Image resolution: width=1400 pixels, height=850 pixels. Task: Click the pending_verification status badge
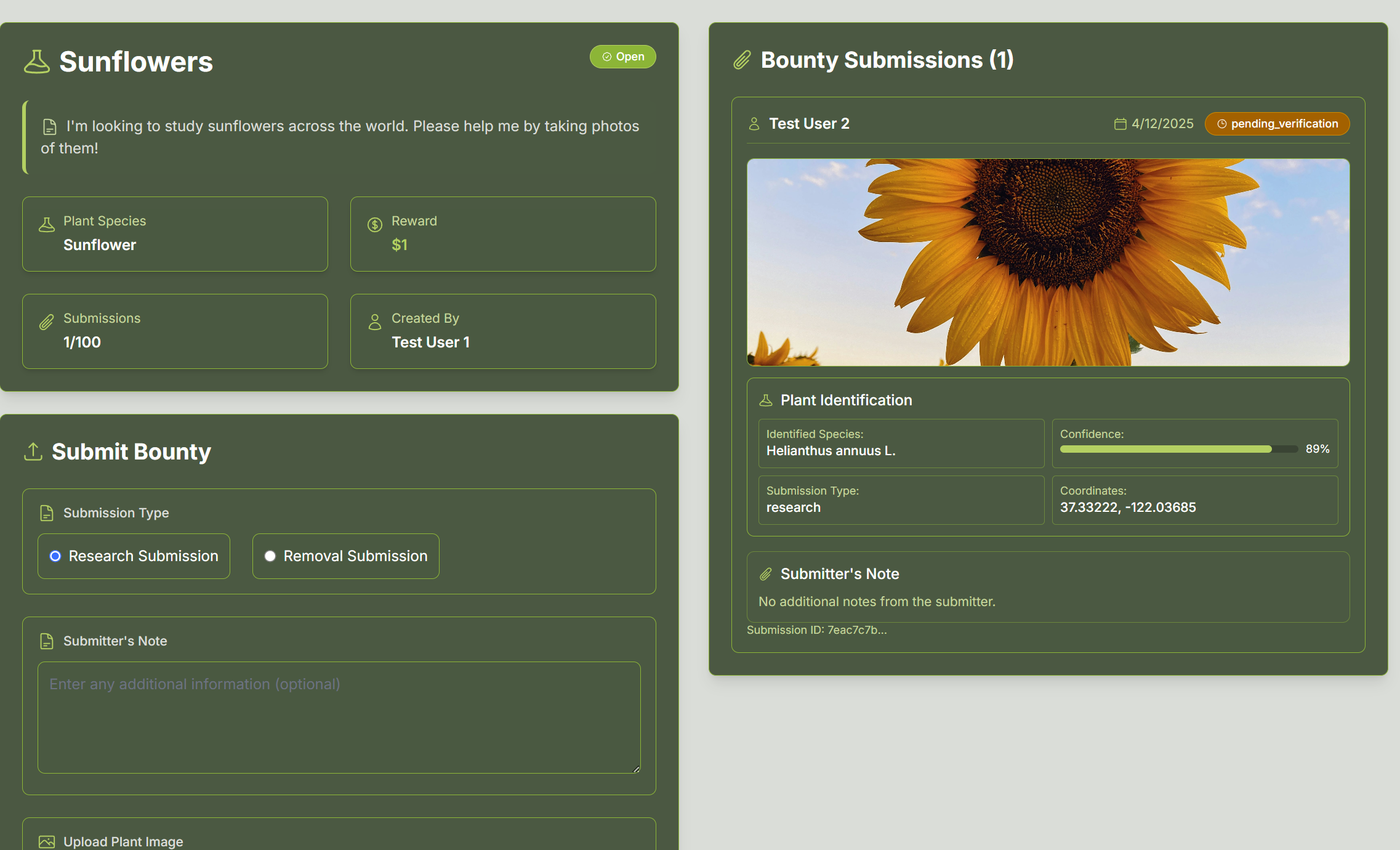point(1277,124)
